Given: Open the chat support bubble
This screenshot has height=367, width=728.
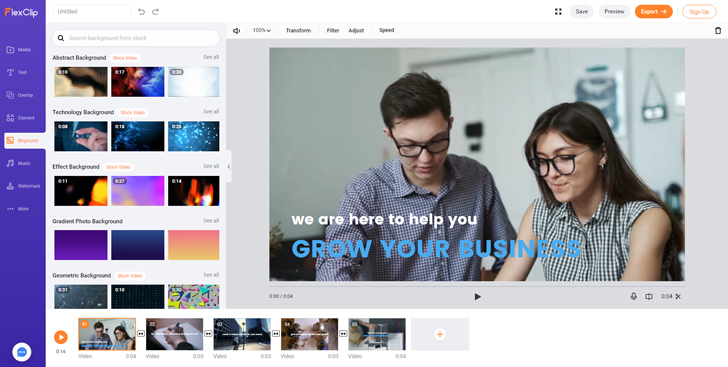Looking at the screenshot, I should pos(22,352).
